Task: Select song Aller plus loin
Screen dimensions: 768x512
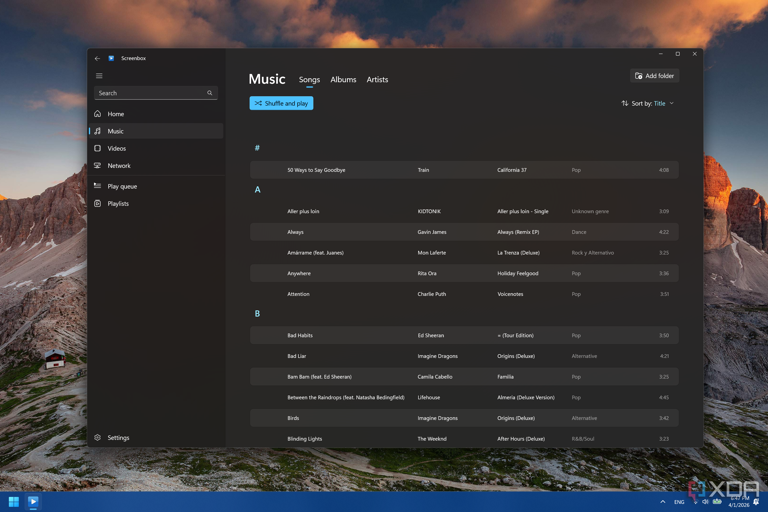Action: coord(464,211)
